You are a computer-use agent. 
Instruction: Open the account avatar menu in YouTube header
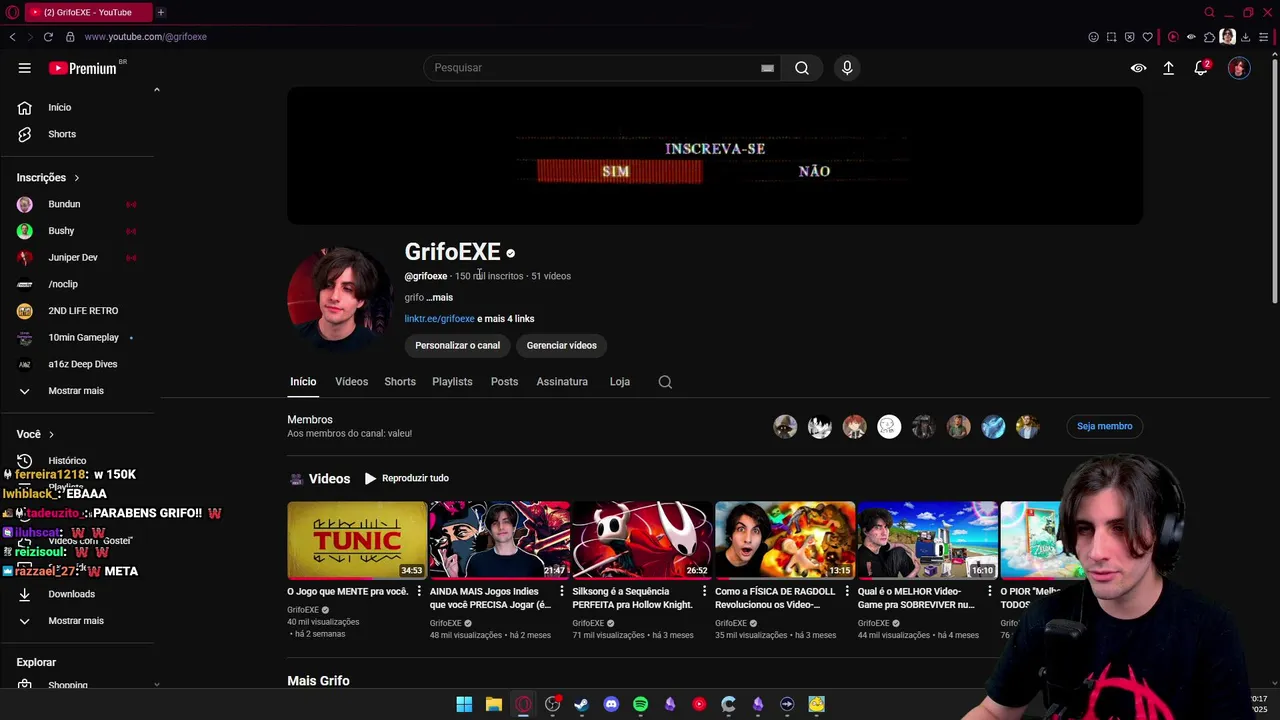(1239, 68)
